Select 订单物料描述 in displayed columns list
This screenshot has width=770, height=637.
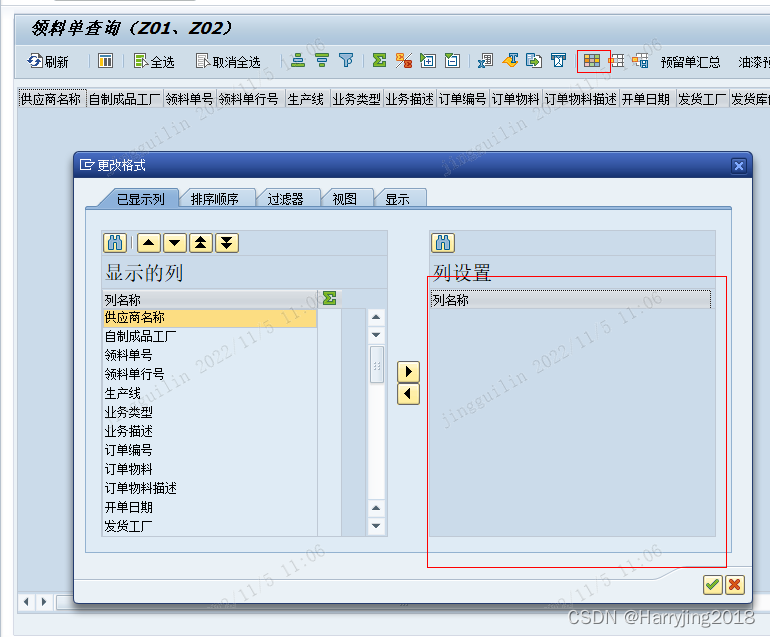[x=210, y=488]
